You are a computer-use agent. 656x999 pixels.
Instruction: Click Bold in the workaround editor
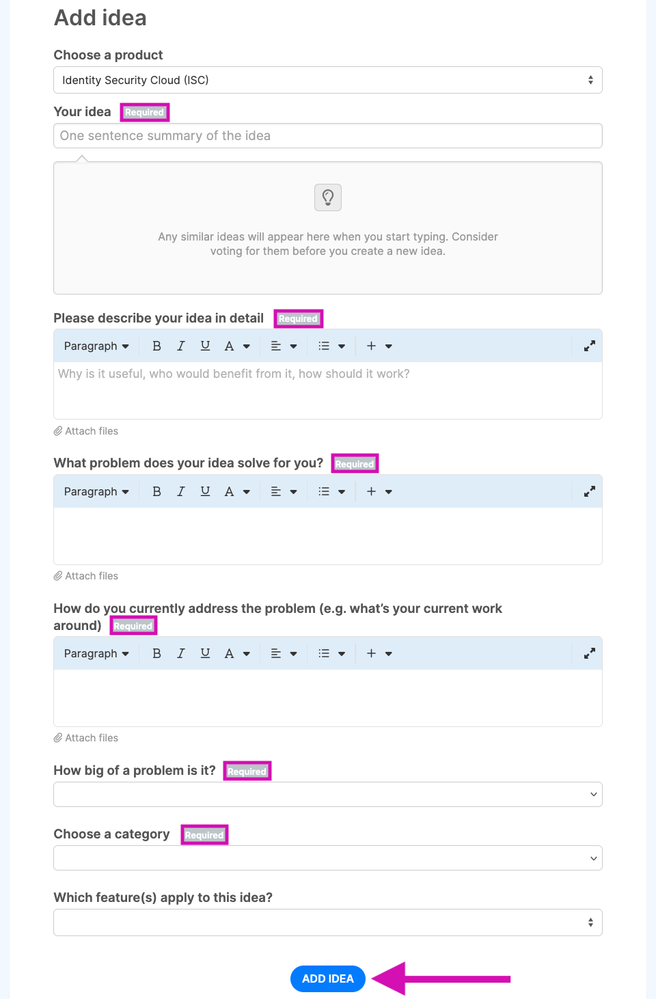(x=156, y=654)
